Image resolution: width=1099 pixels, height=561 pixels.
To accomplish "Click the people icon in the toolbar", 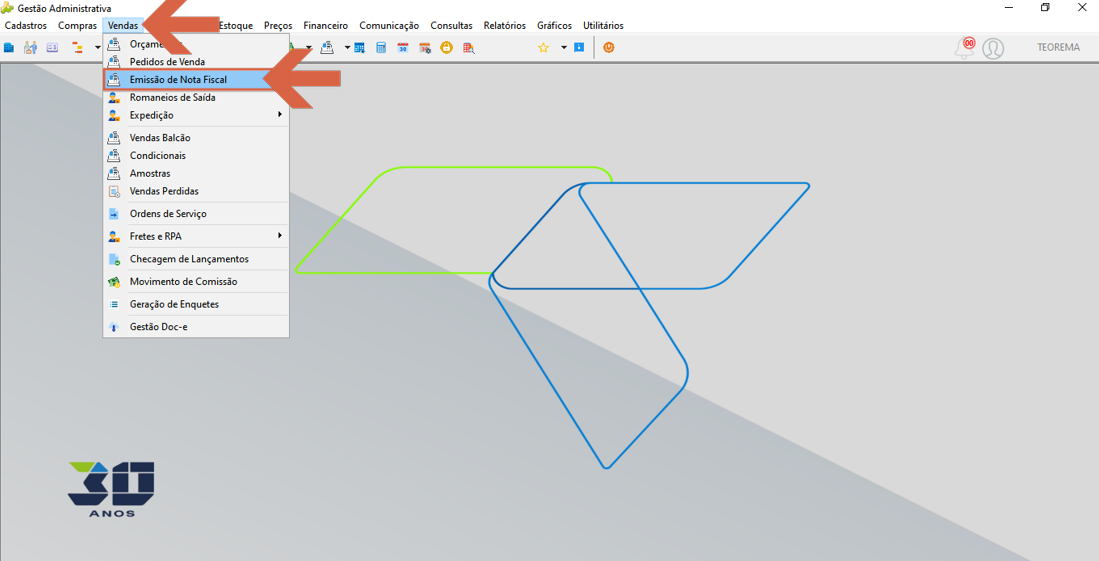I will click(x=30, y=48).
